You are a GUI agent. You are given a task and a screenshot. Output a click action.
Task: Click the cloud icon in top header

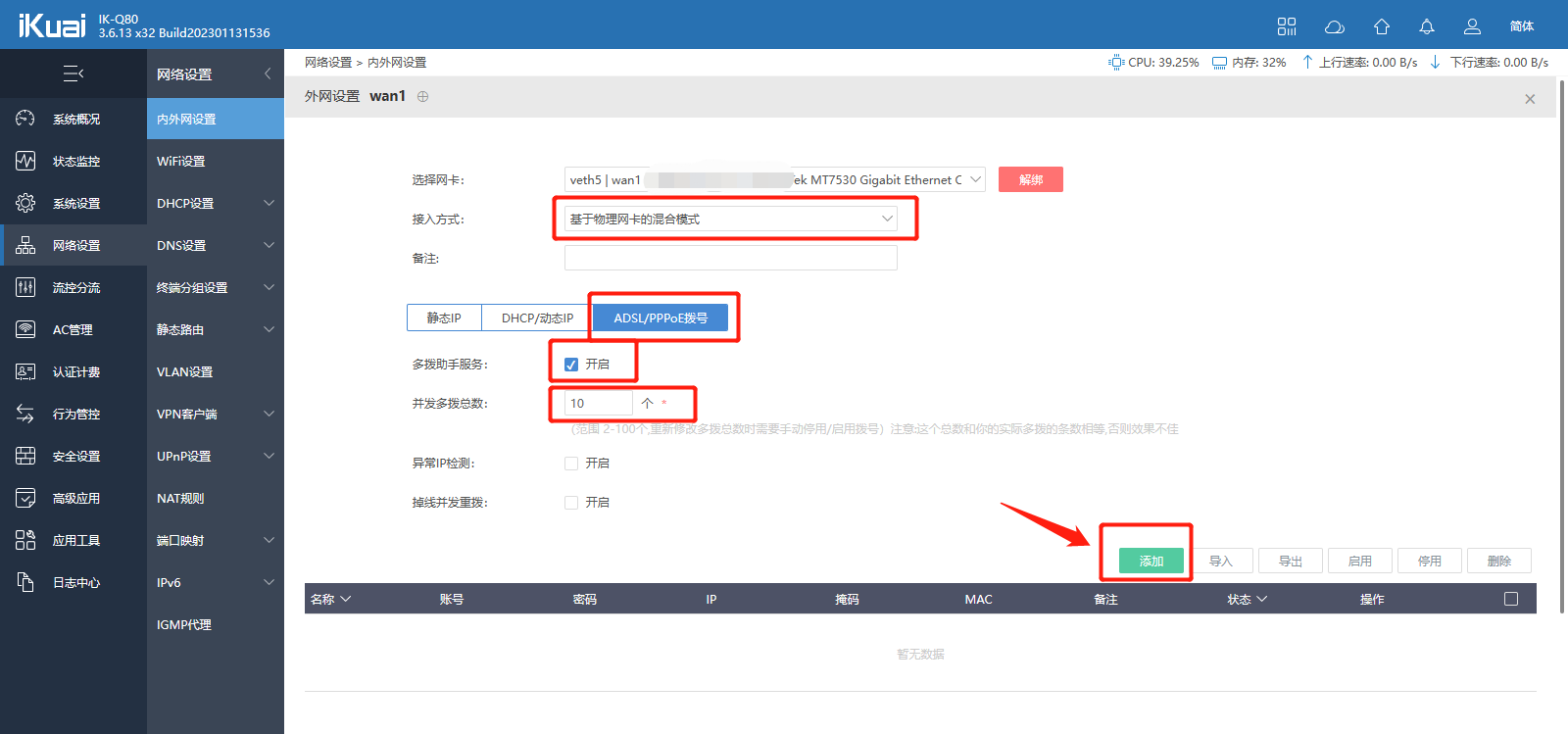[1334, 26]
